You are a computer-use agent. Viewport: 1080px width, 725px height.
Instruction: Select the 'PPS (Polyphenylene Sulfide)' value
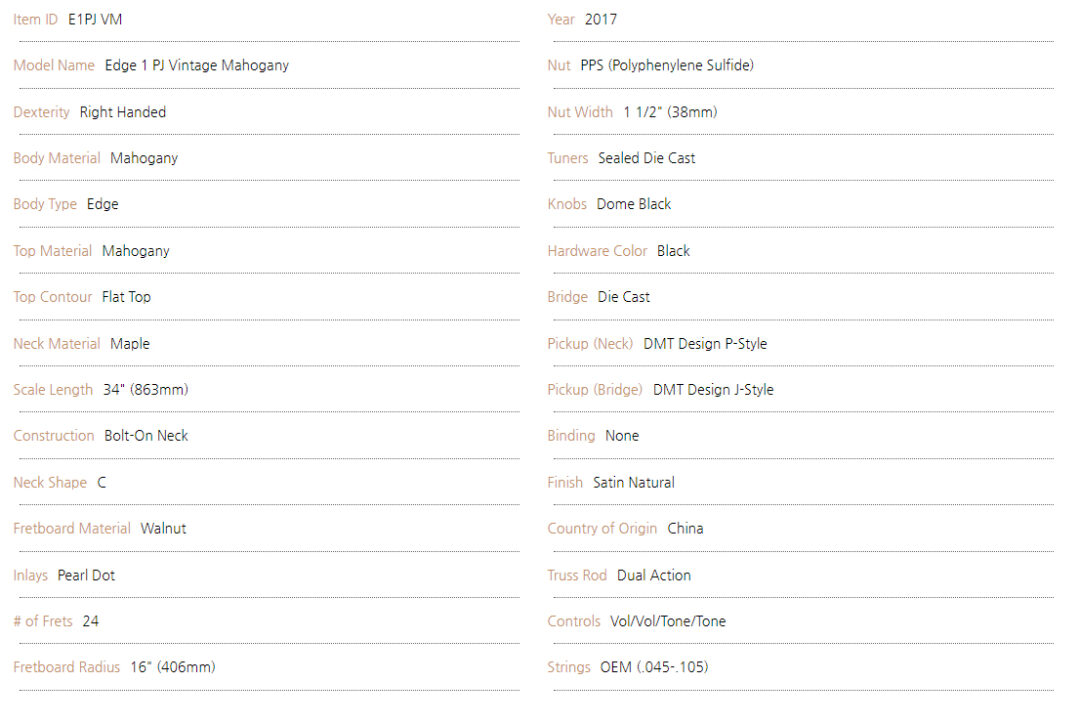[x=667, y=65]
